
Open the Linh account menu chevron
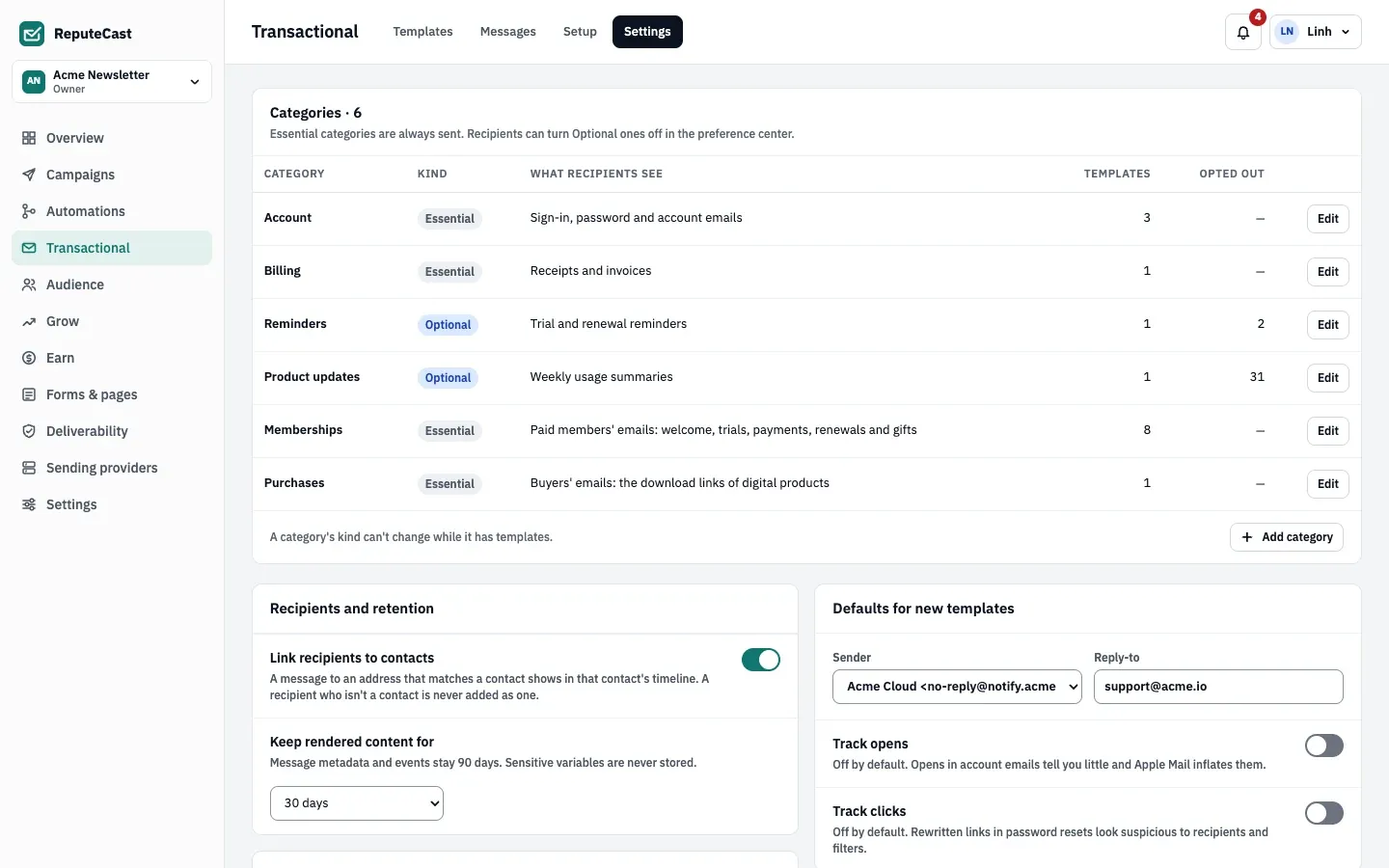tap(1346, 32)
